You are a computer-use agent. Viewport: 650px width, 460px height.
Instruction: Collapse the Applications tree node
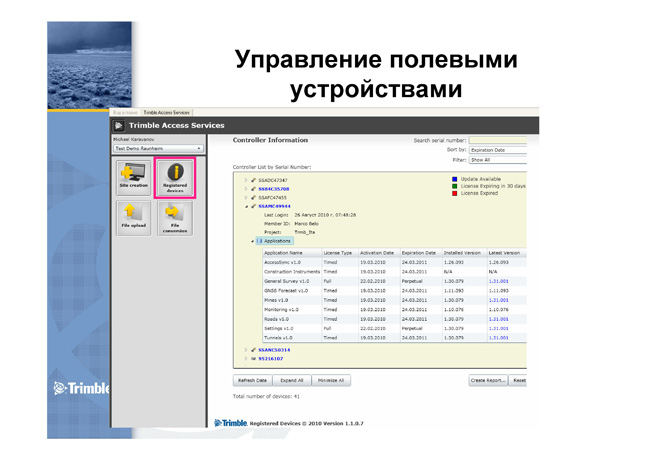[252, 241]
